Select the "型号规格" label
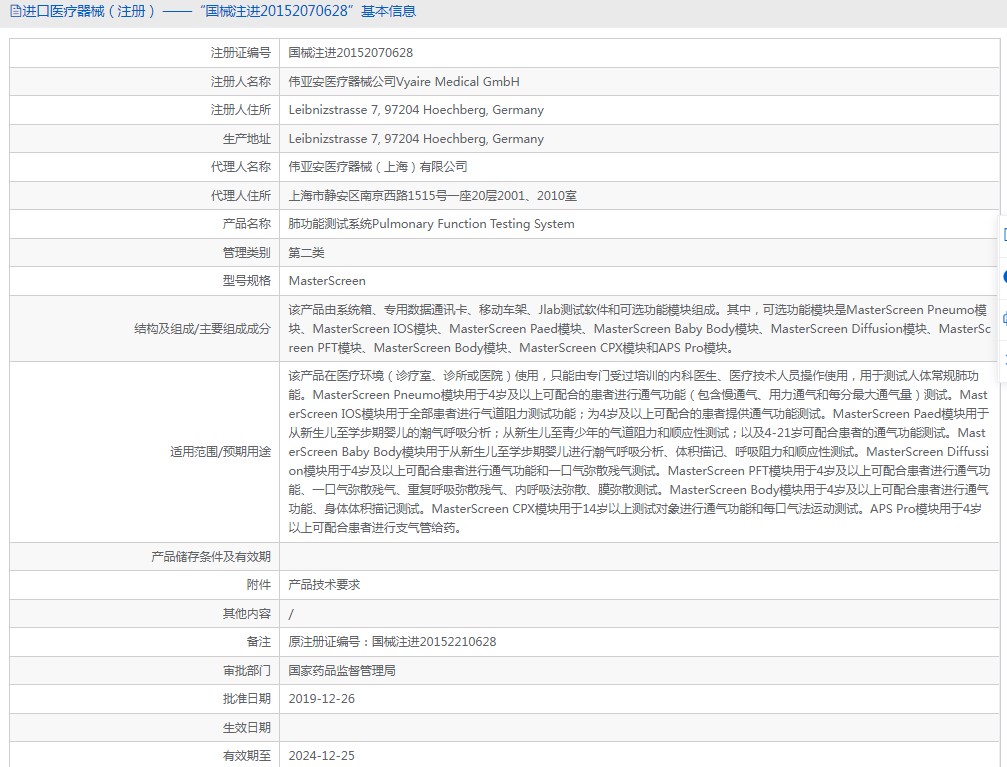Image resolution: width=1007 pixels, height=767 pixels. [x=247, y=281]
